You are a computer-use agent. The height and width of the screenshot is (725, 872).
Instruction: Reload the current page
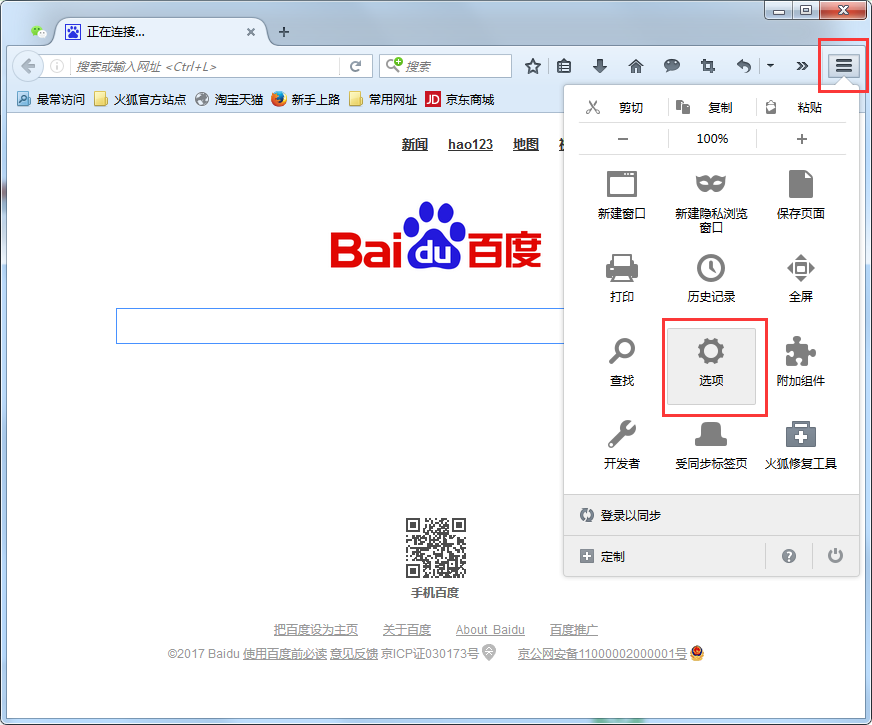355,66
